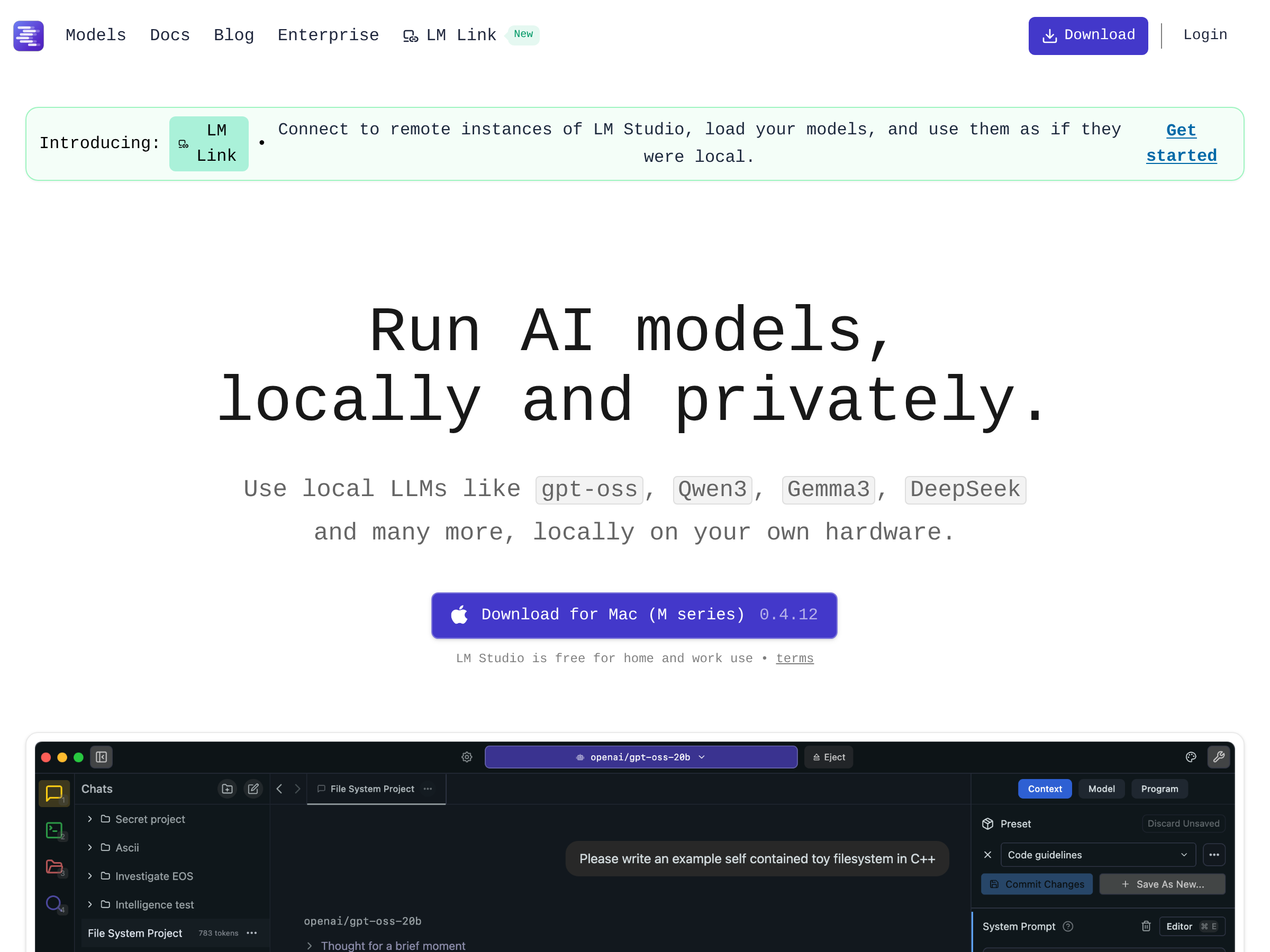Click the back arrow in chat tab bar
Viewport: 1270px width, 952px height.
(279, 789)
